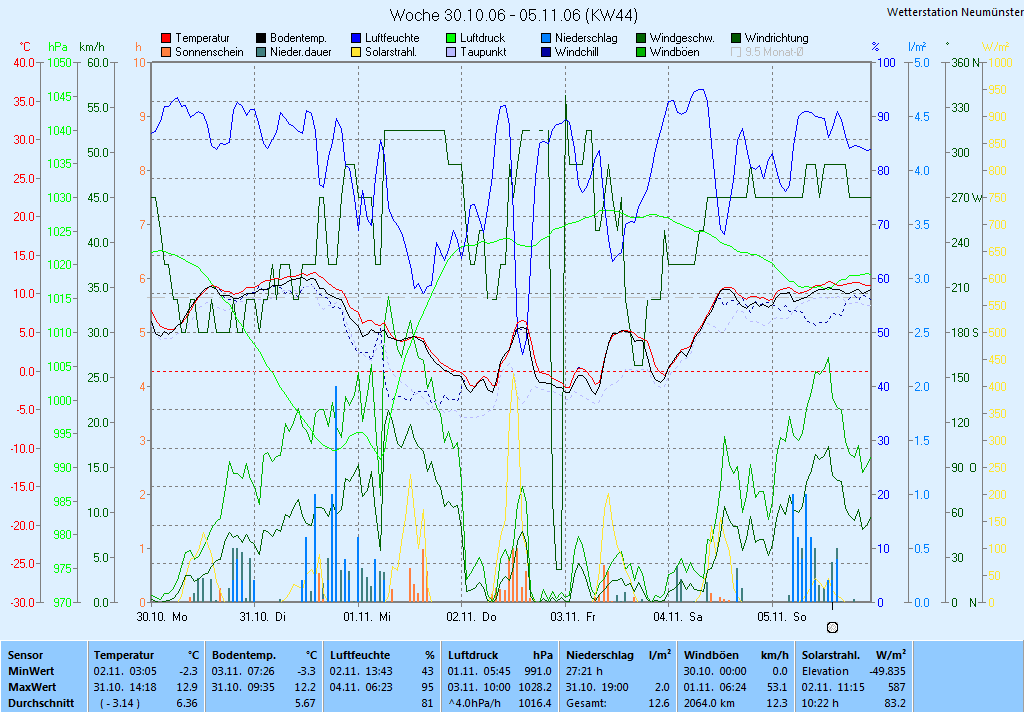Click the Windböen legend swatch
This screenshot has height=712, width=1024.
641,52
